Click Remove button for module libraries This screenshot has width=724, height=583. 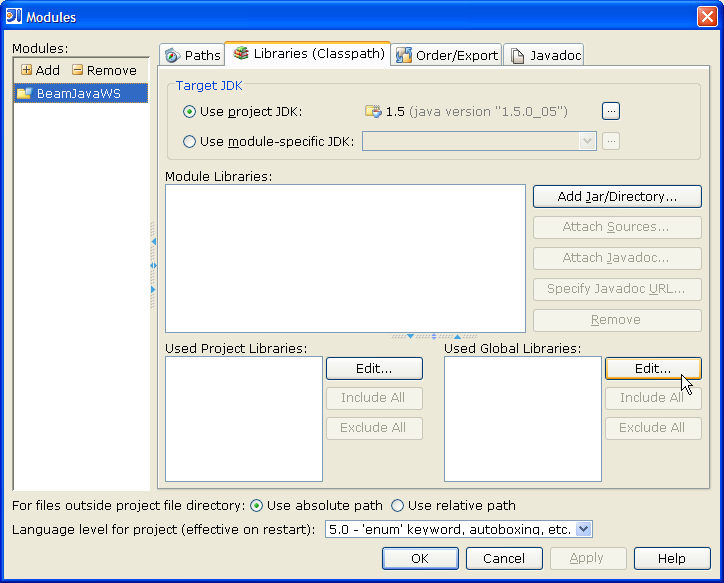point(617,320)
